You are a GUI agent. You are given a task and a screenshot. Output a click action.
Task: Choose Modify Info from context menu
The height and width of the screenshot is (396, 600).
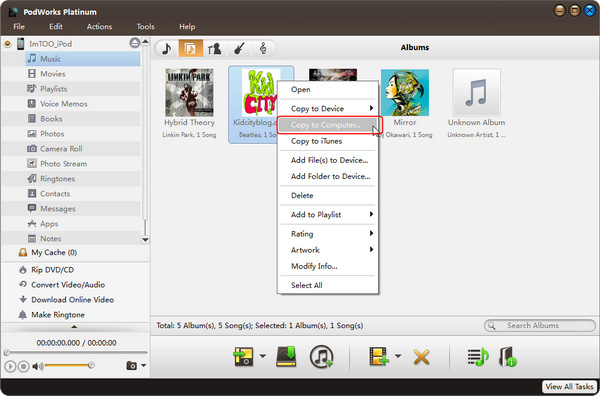328,266
